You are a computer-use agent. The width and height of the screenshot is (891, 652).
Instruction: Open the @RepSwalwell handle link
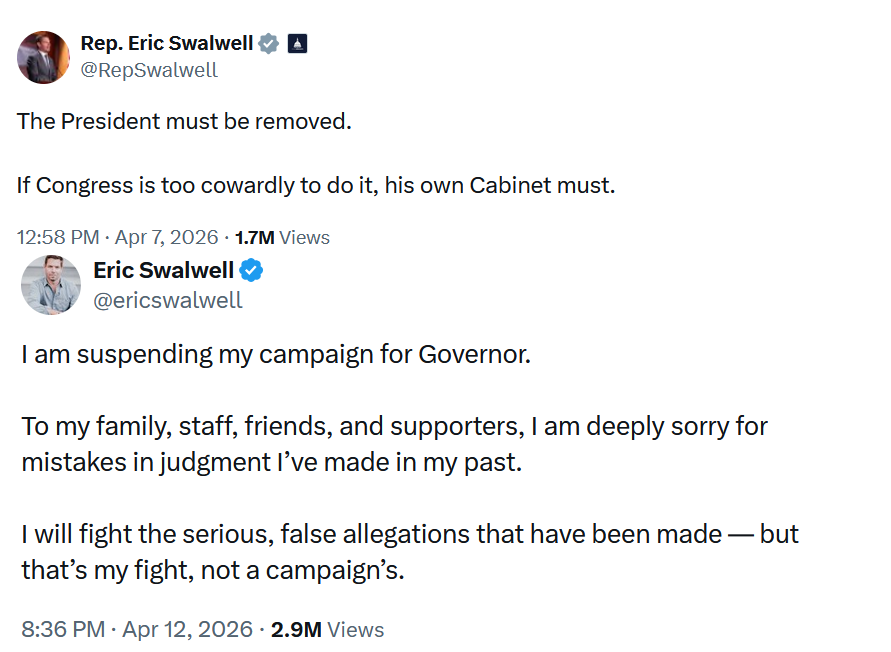point(149,70)
